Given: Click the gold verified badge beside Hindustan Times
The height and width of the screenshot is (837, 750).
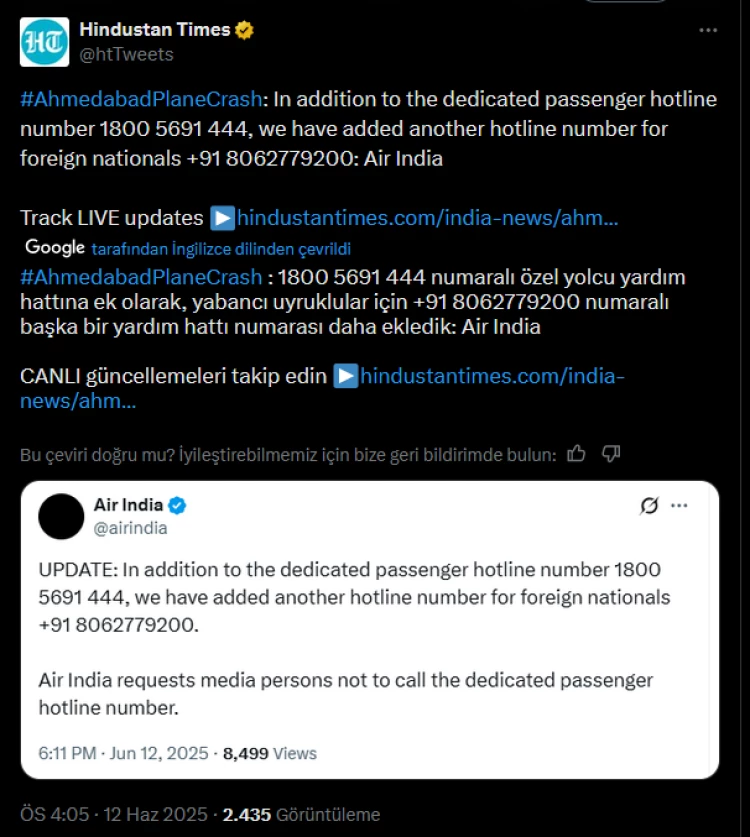Looking at the screenshot, I should click(x=244, y=30).
